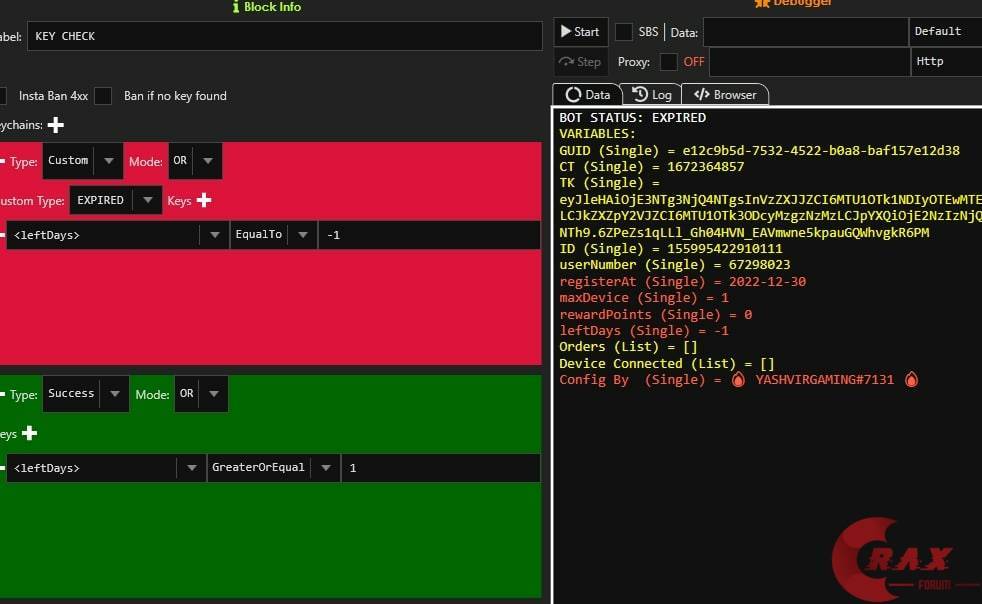
Task: Enable the Proxy checkbox
Action: tap(669, 62)
